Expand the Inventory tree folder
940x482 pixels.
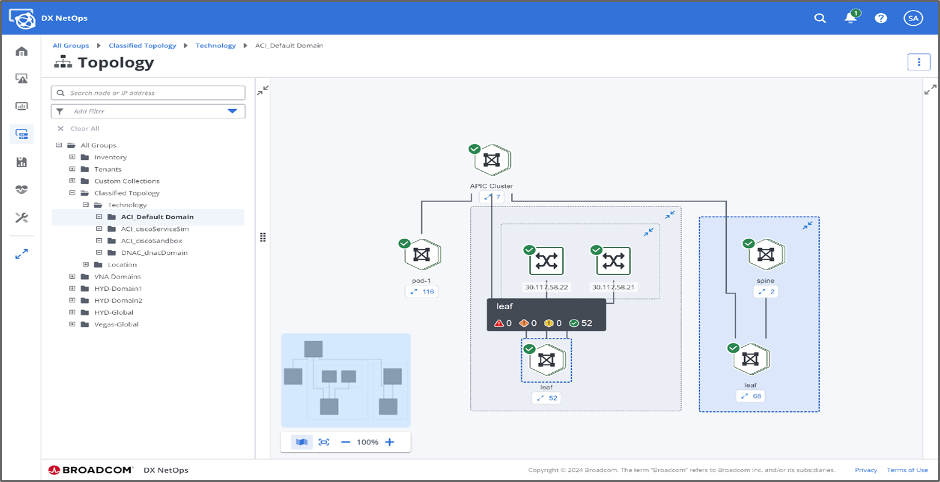pos(72,157)
